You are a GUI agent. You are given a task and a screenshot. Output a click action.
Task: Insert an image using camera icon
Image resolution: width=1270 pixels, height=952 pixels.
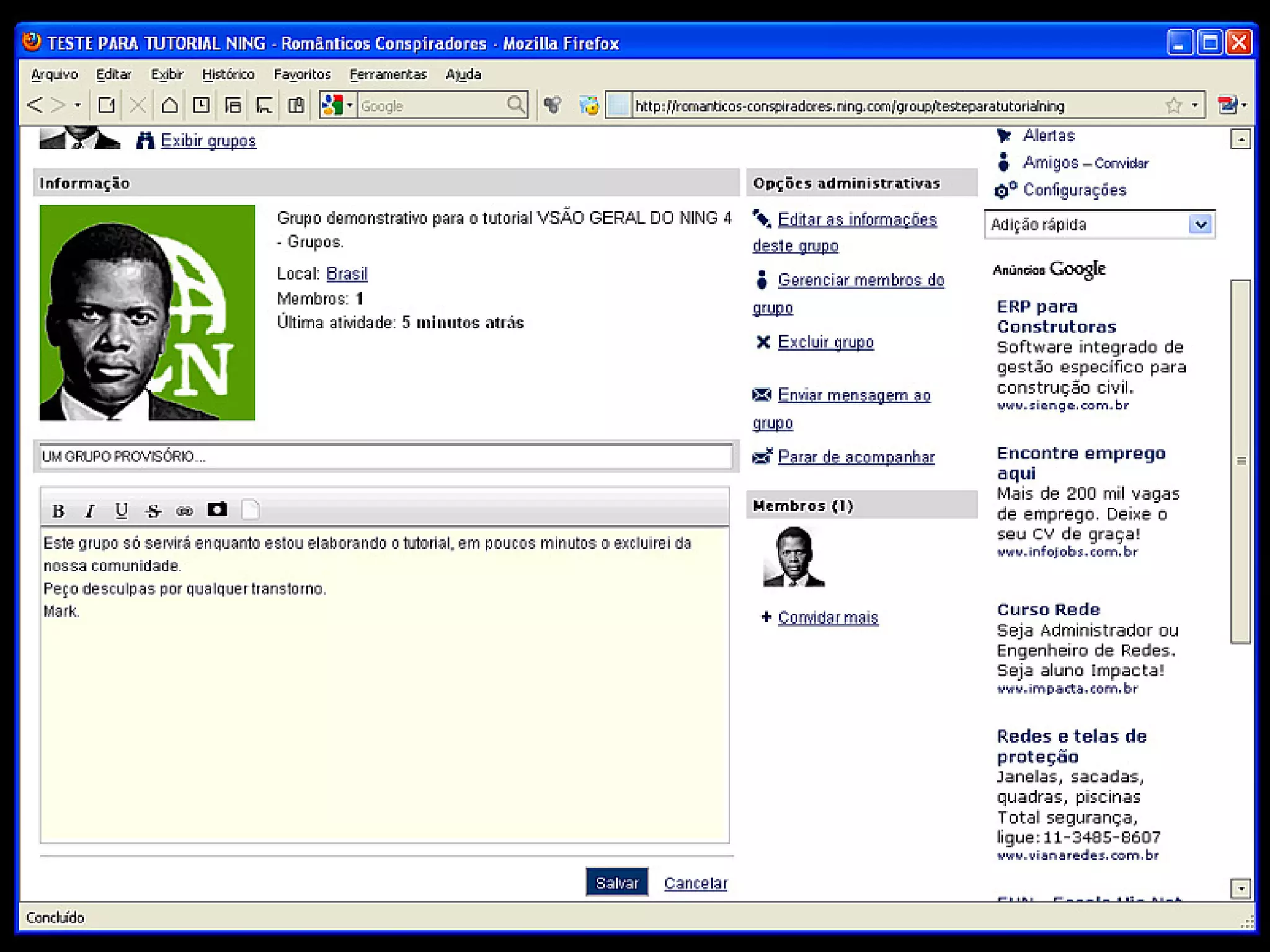point(216,509)
